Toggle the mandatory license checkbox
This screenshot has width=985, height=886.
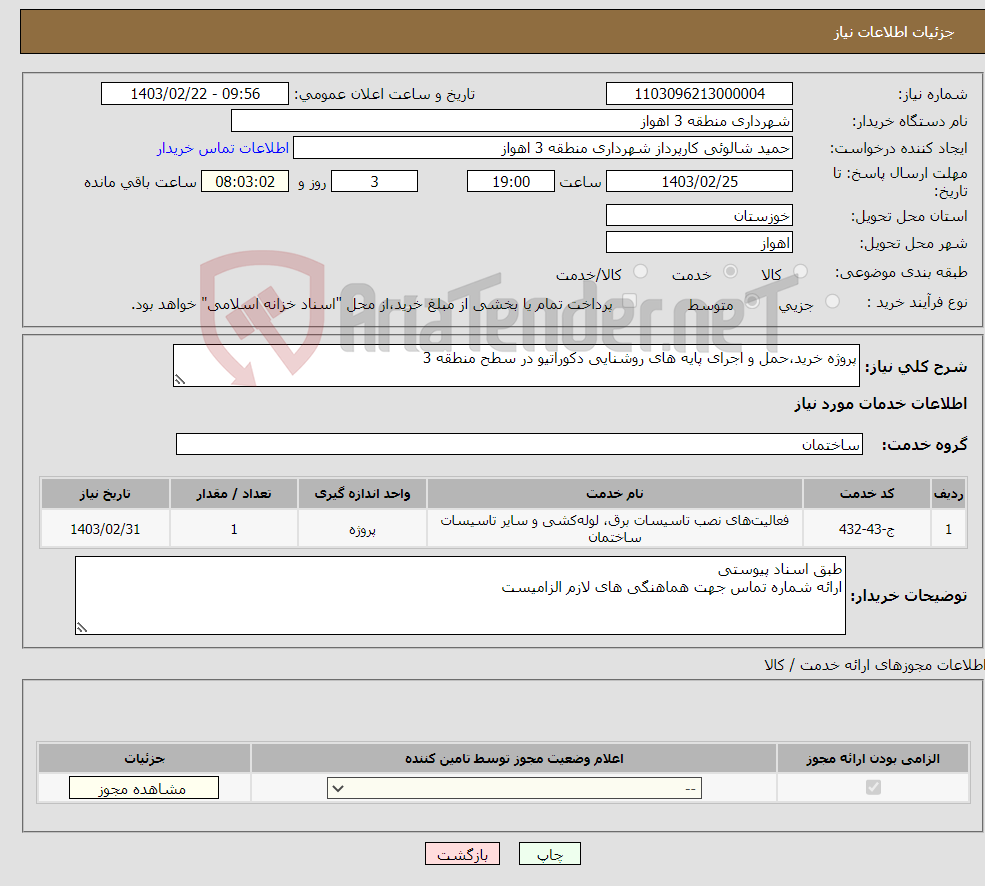[x=873, y=787]
